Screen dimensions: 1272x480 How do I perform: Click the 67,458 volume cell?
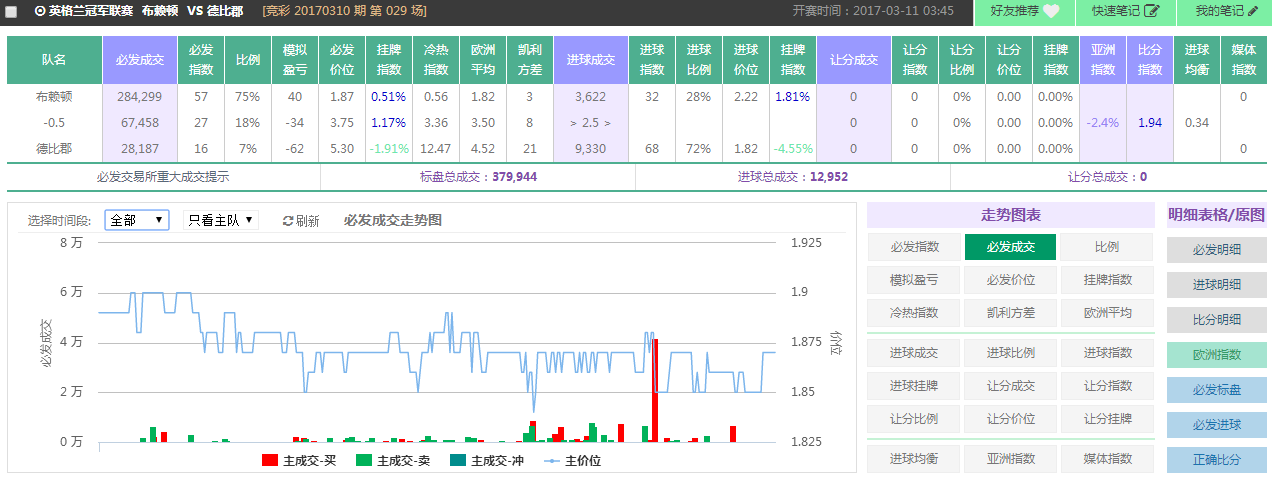point(140,122)
